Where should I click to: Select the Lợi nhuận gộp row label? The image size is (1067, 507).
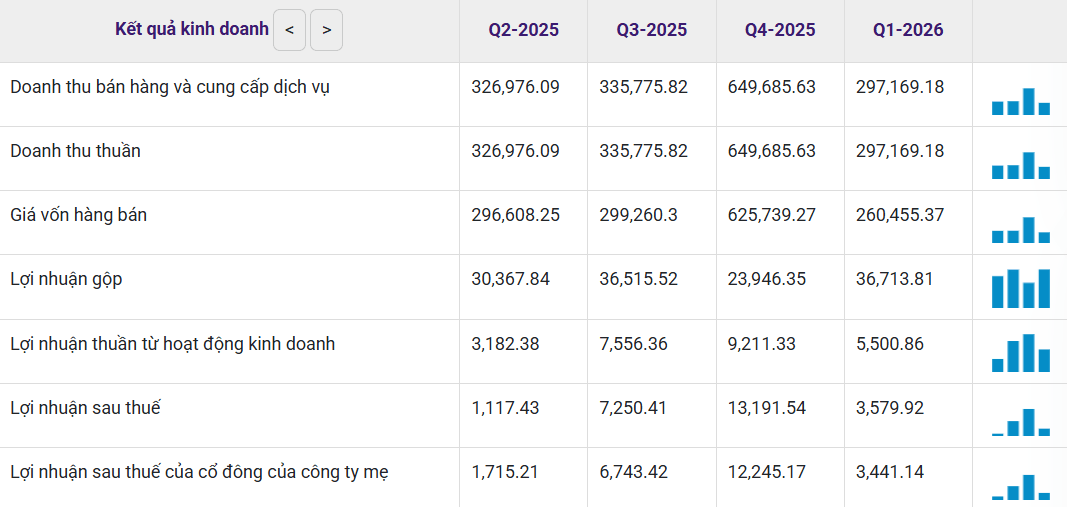pyautogui.click(x=67, y=279)
